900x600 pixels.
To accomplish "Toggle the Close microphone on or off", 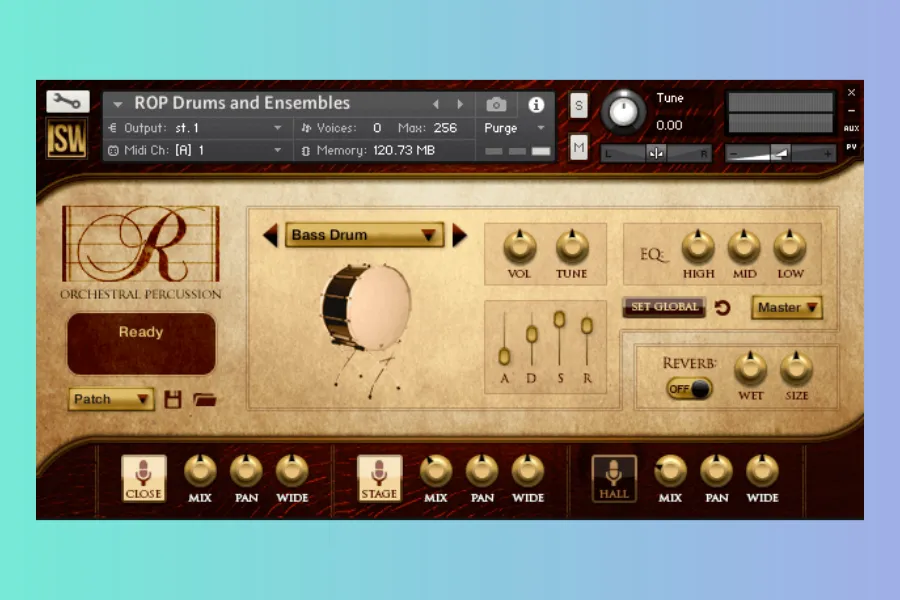I will click(x=143, y=477).
